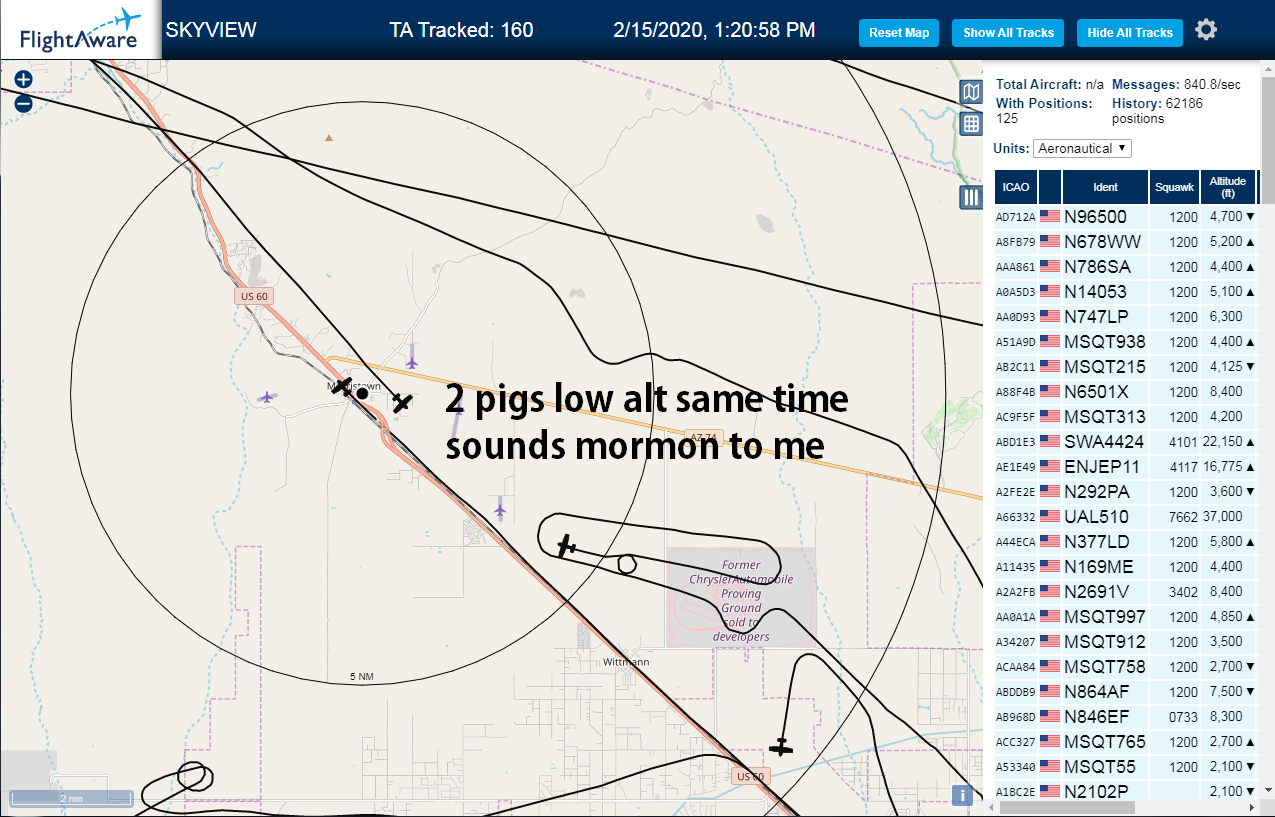Select aircraft MSQT758 in the table

coord(1126,666)
